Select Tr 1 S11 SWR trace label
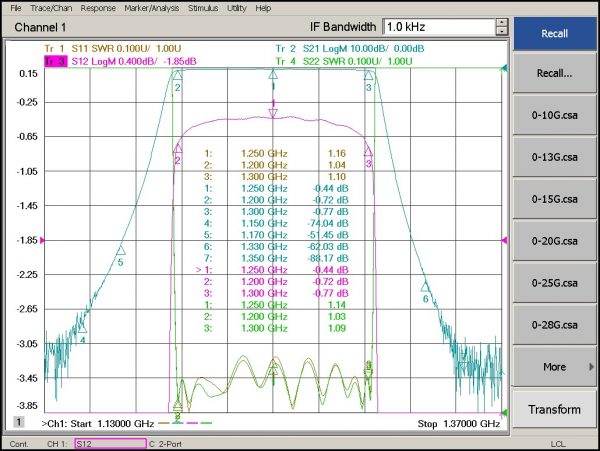 pos(113,49)
